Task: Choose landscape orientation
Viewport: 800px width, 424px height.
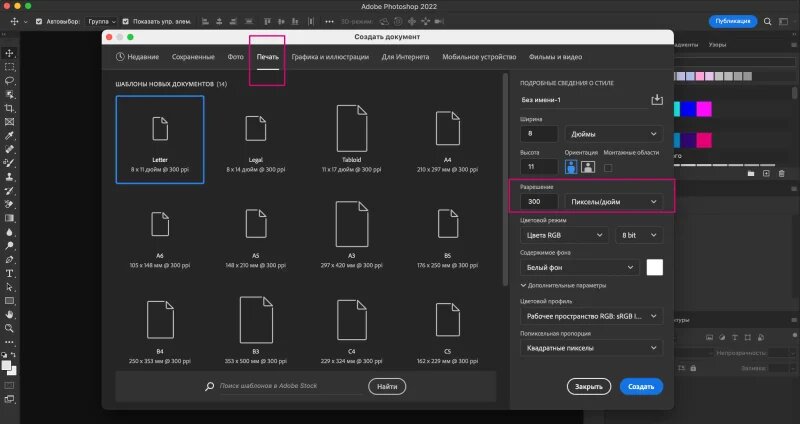Action: (588, 167)
